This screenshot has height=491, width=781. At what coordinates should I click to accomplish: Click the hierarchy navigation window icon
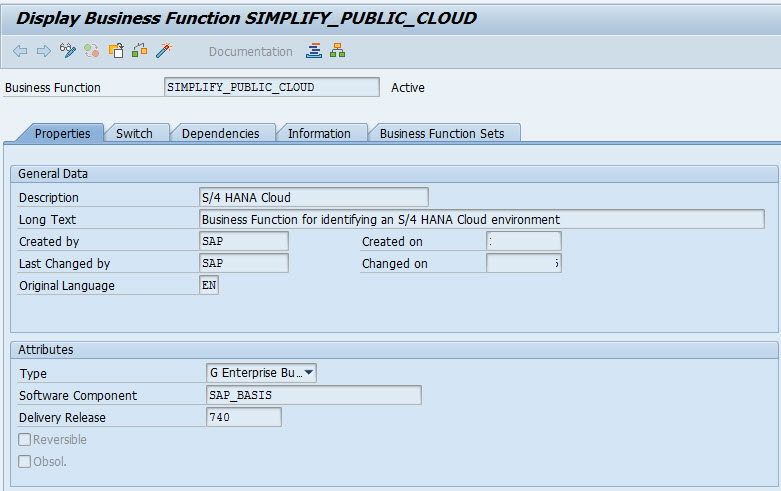[x=338, y=50]
